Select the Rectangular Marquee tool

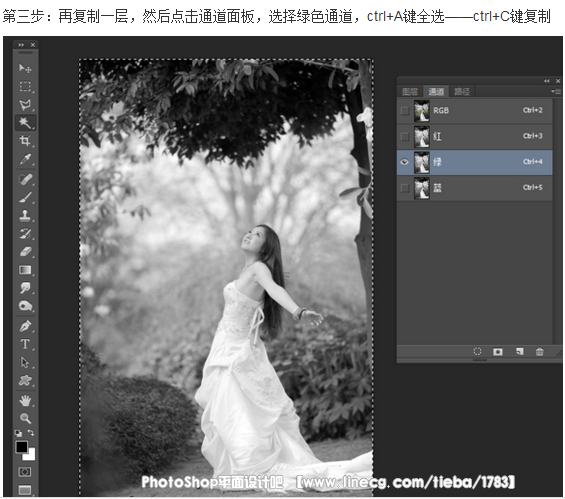[x=25, y=86]
